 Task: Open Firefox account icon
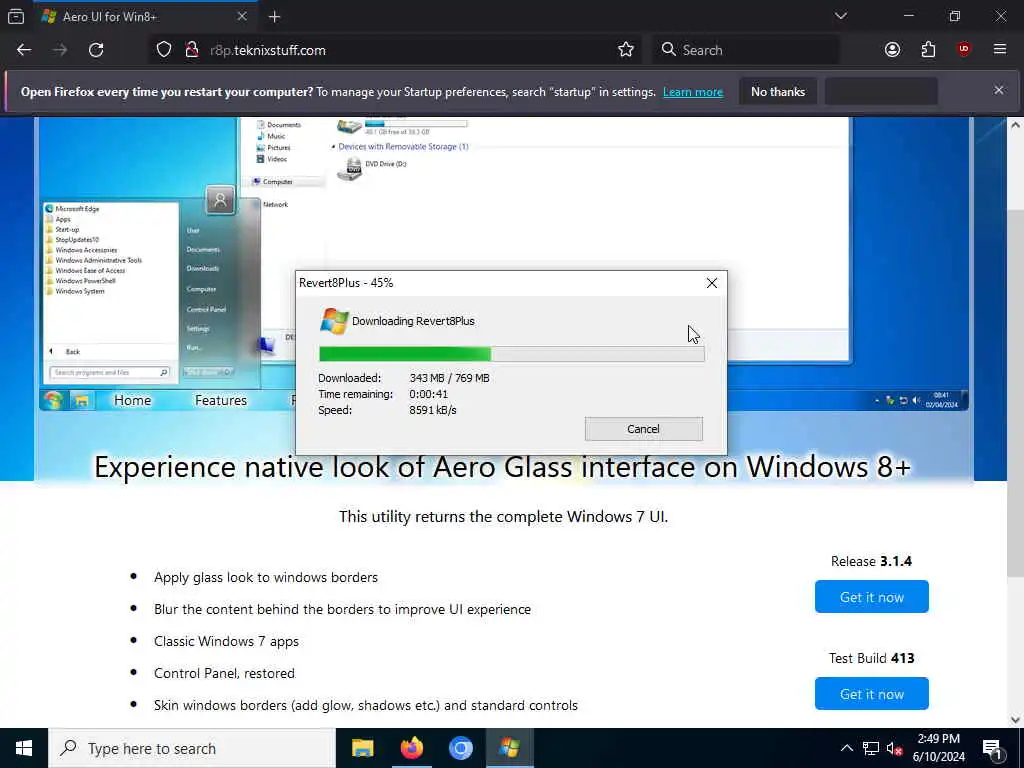892,50
